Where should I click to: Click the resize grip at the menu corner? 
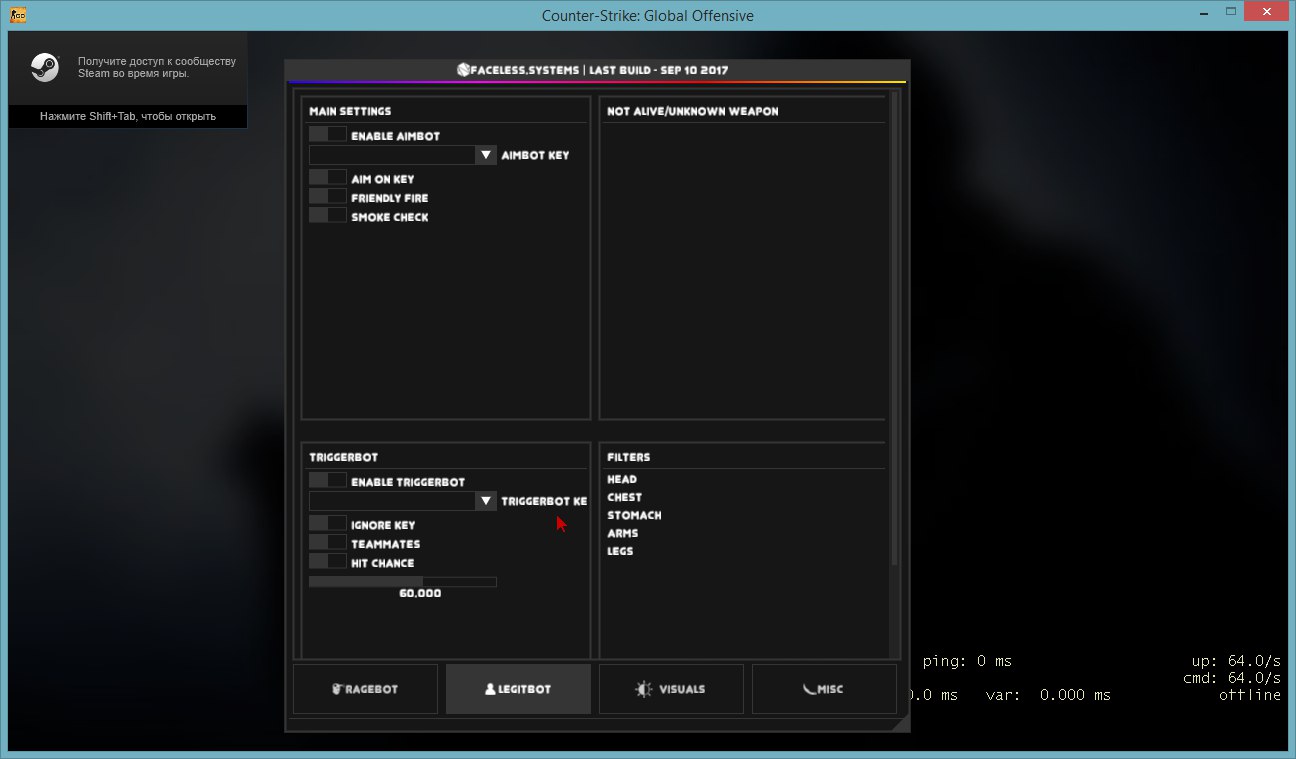tap(901, 723)
